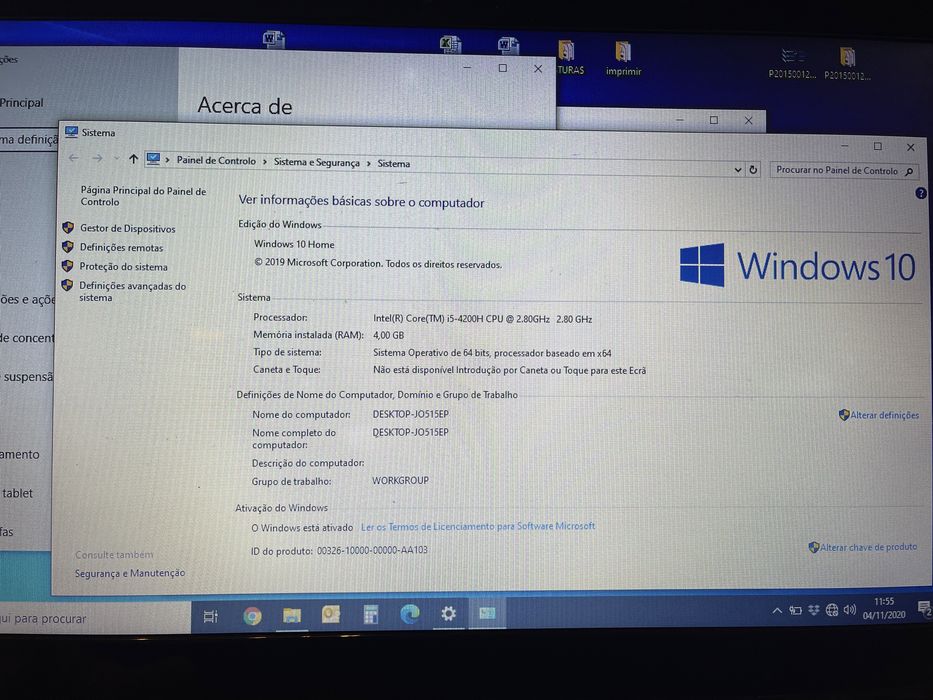
Task: Open Outlook from taskbar
Action: click(331, 615)
